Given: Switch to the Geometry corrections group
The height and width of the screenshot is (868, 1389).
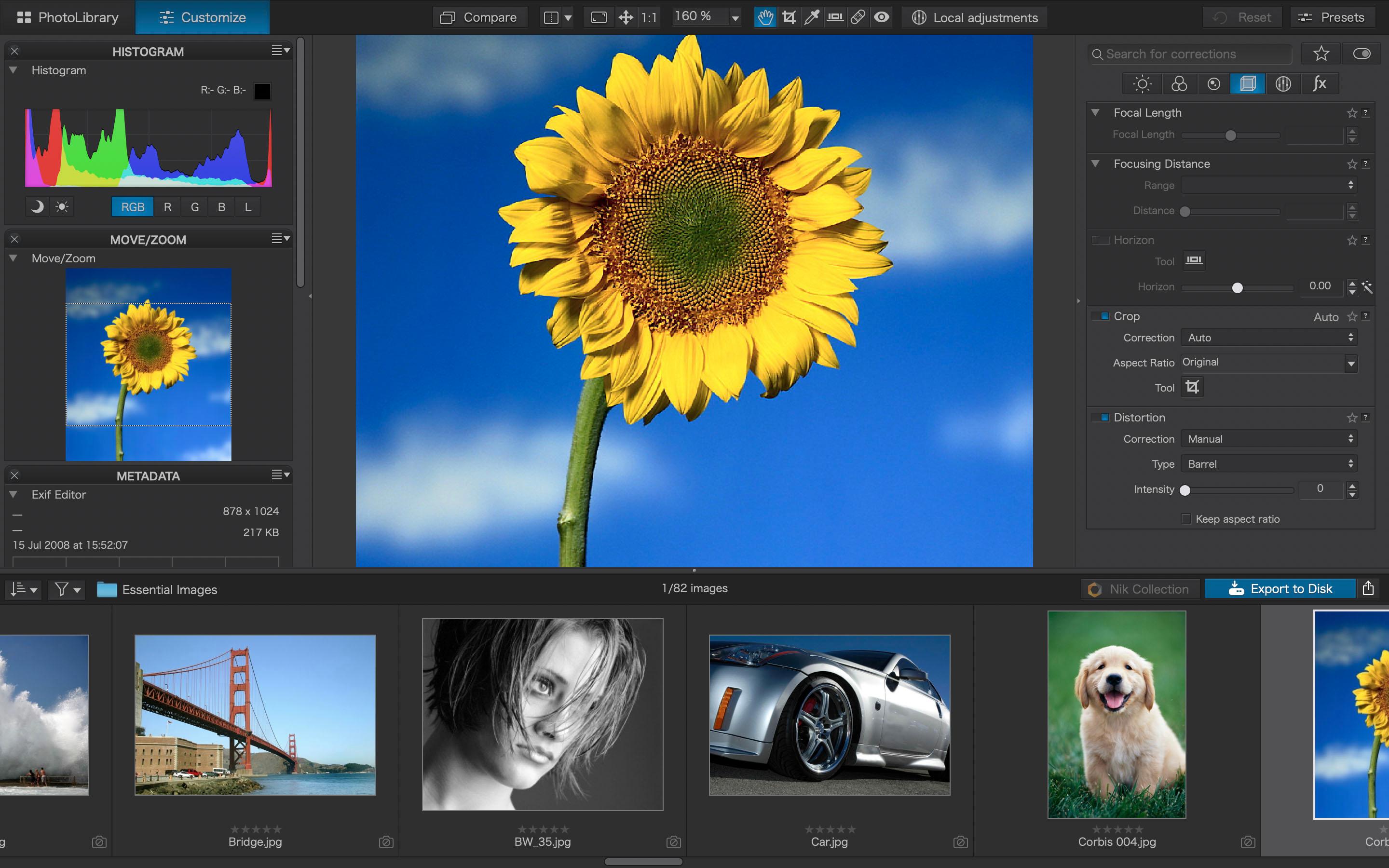Looking at the screenshot, I should pyautogui.click(x=1249, y=84).
